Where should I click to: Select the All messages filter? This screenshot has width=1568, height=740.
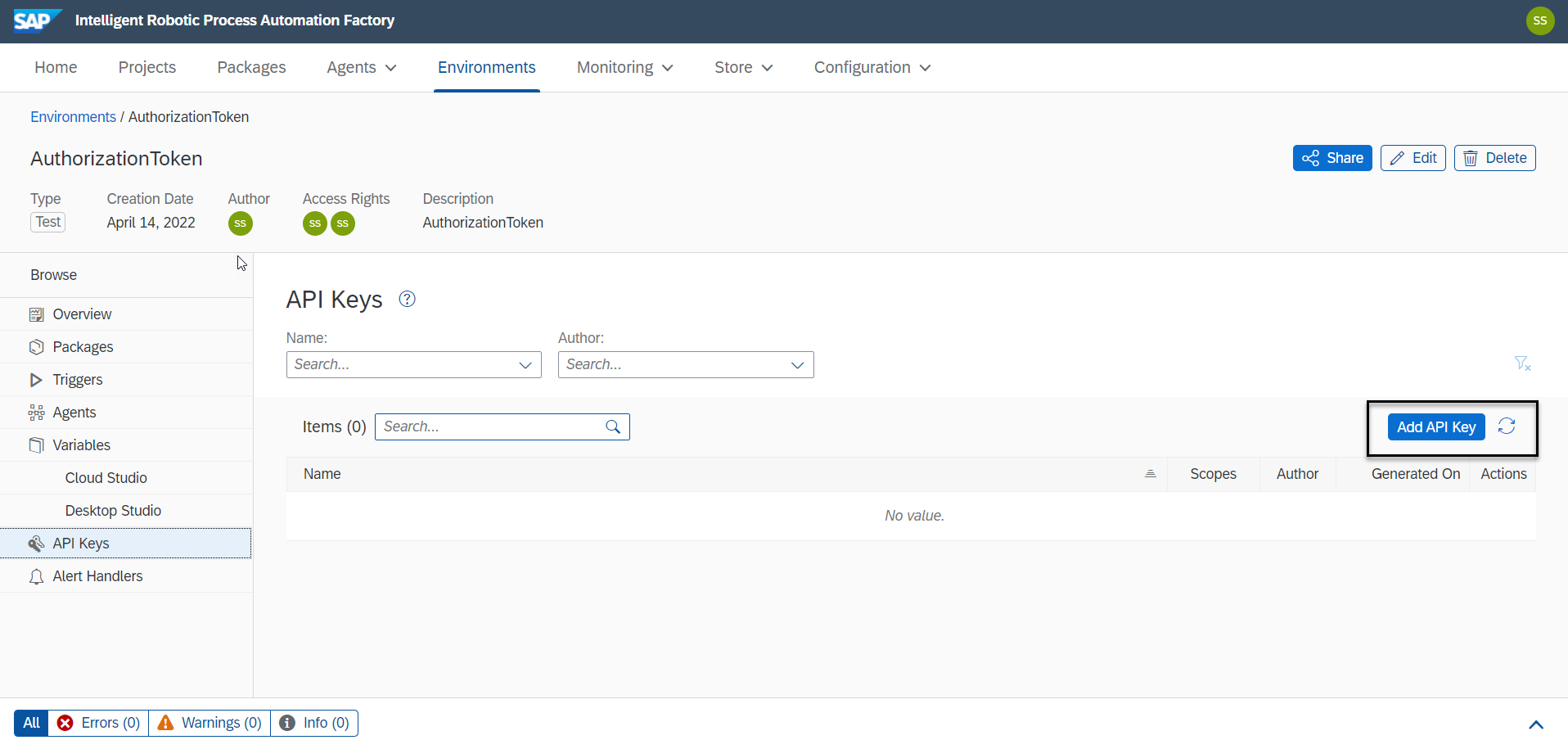pyautogui.click(x=31, y=723)
